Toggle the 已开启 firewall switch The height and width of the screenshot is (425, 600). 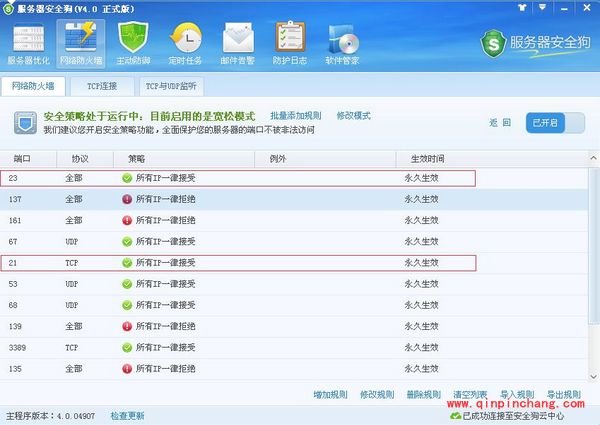[x=555, y=123]
